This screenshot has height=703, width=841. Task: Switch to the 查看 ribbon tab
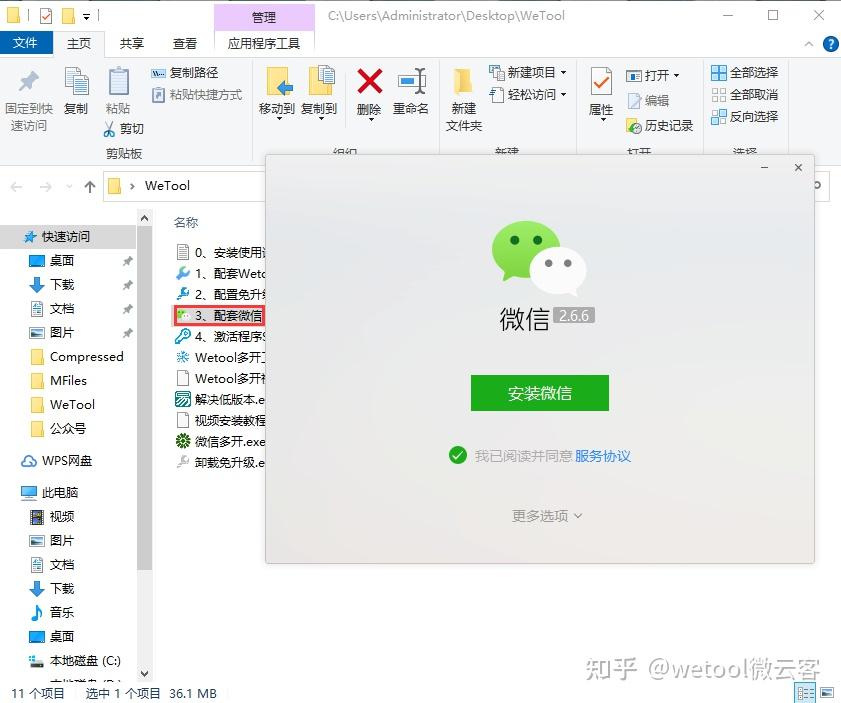[188, 43]
